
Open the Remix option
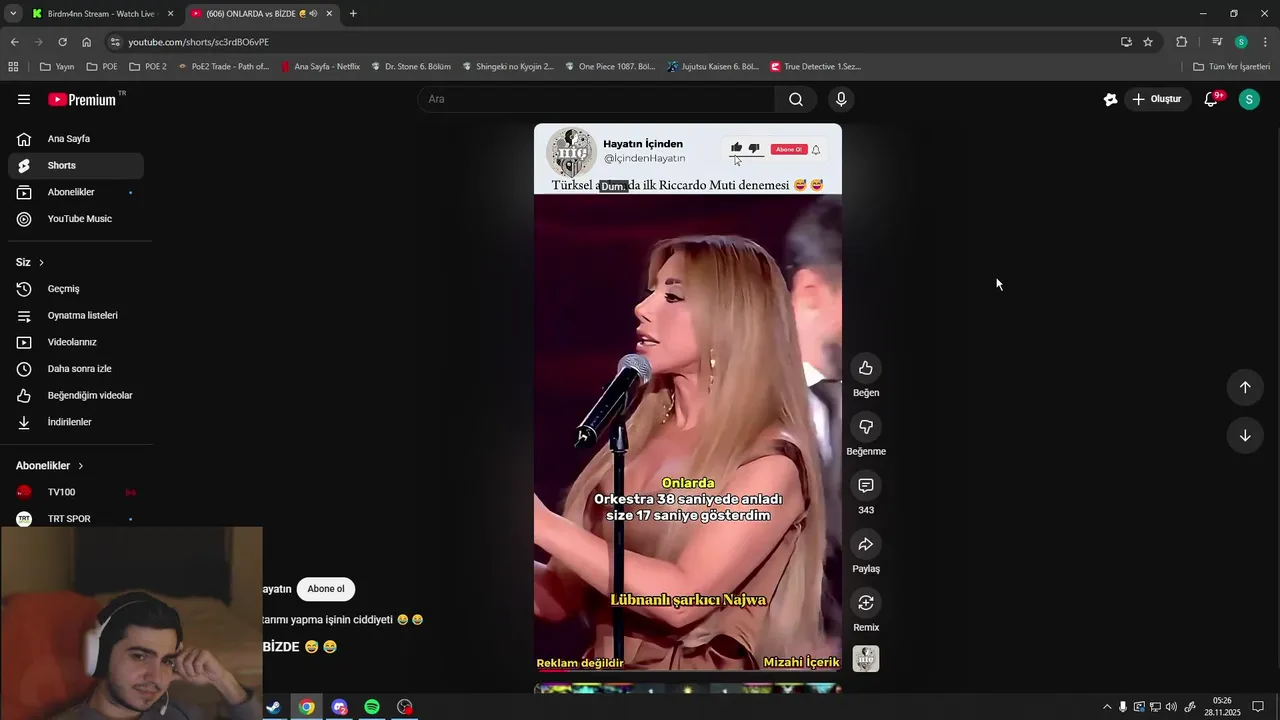[x=866, y=603]
